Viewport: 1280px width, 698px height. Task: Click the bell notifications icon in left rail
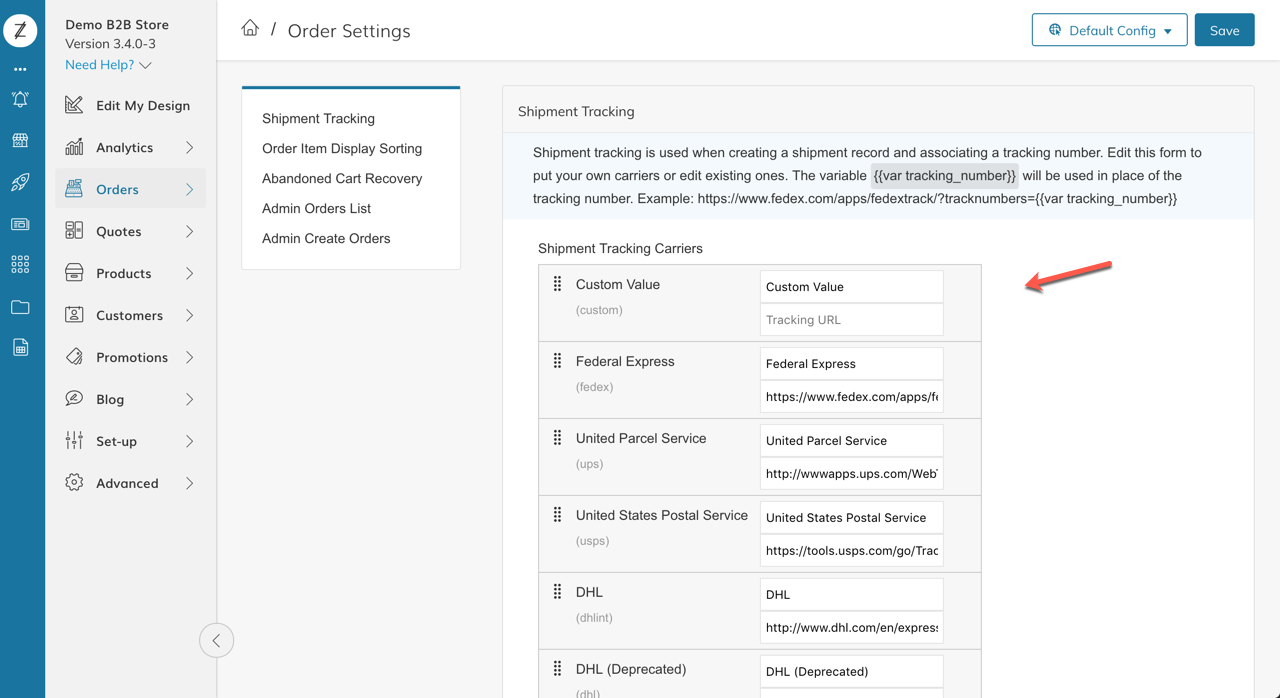click(20, 99)
